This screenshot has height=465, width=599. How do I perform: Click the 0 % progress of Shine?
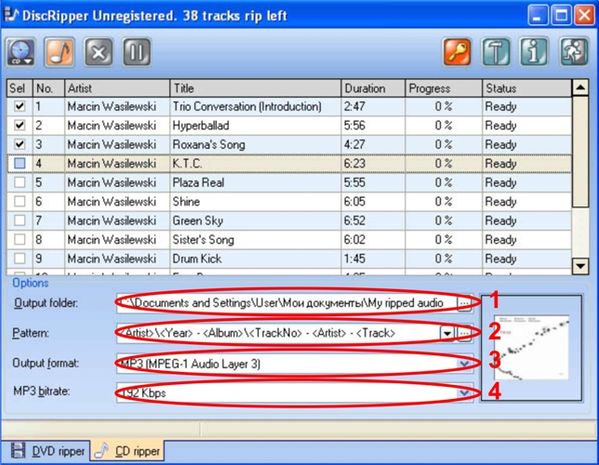444,201
